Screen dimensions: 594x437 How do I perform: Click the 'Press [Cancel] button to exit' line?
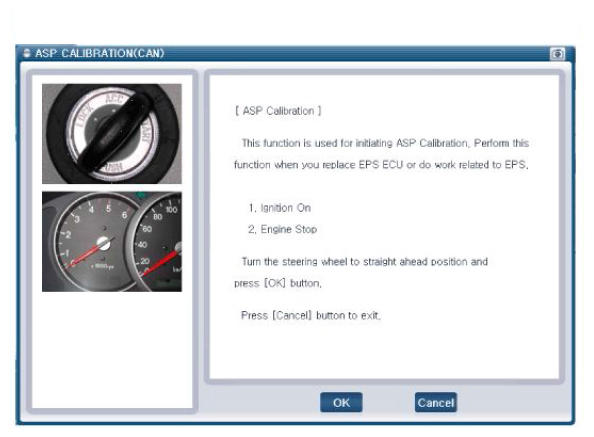[311, 315]
